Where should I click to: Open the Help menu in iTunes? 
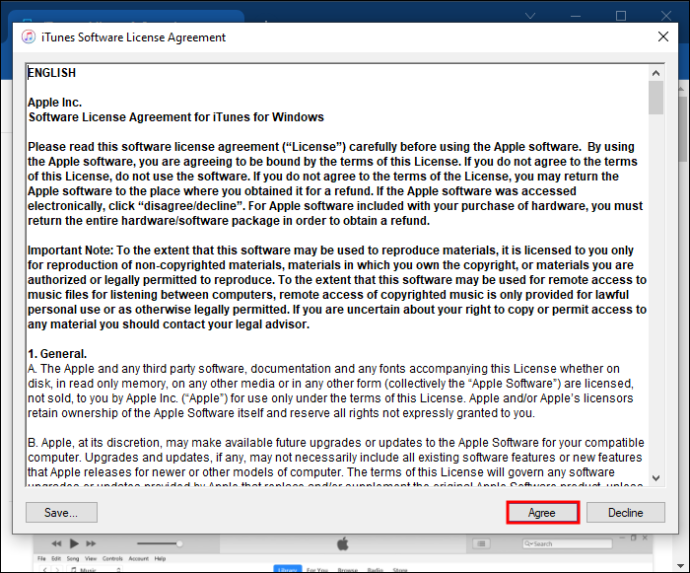[160, 558]
